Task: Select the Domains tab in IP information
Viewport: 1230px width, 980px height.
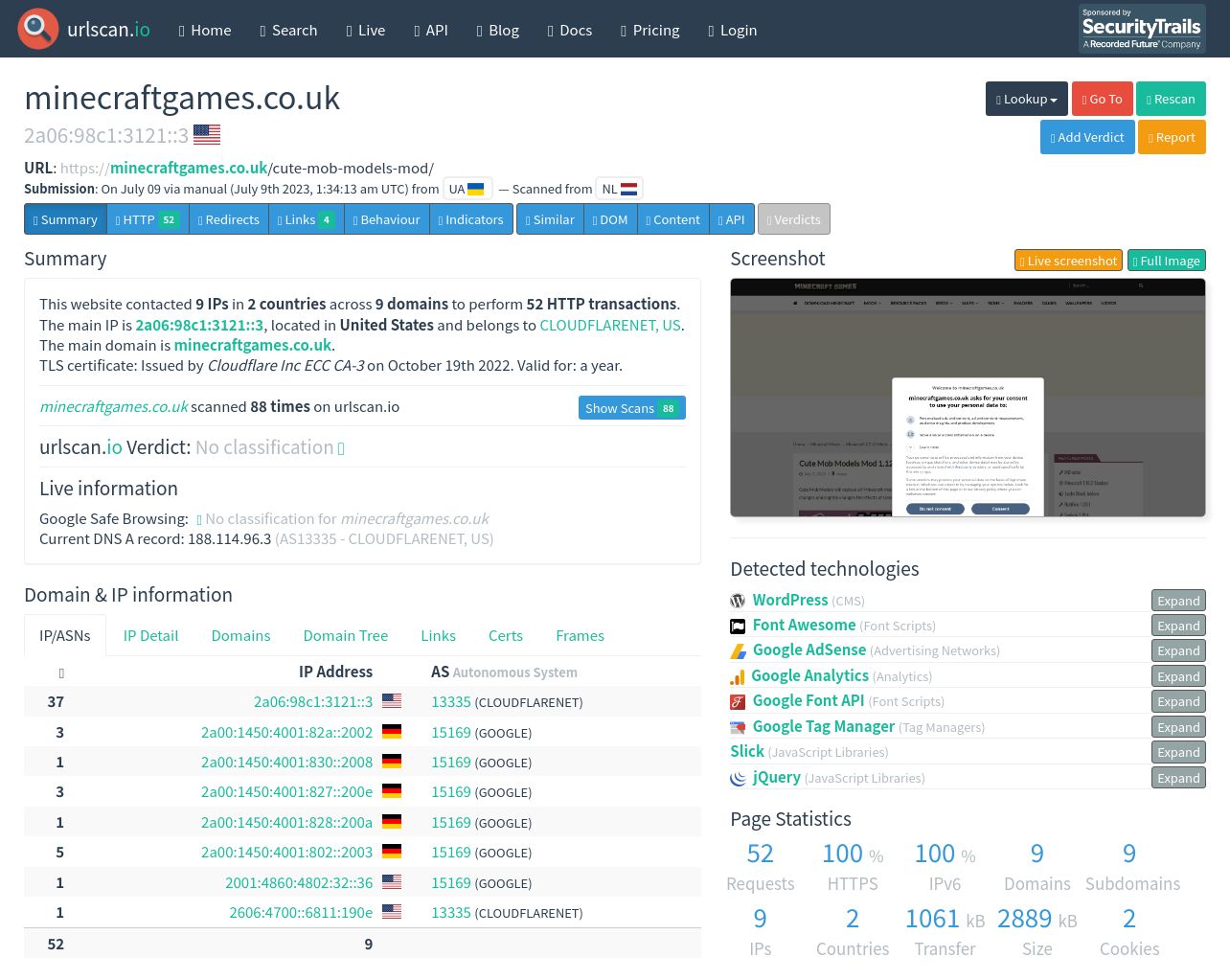Action: 240,635
